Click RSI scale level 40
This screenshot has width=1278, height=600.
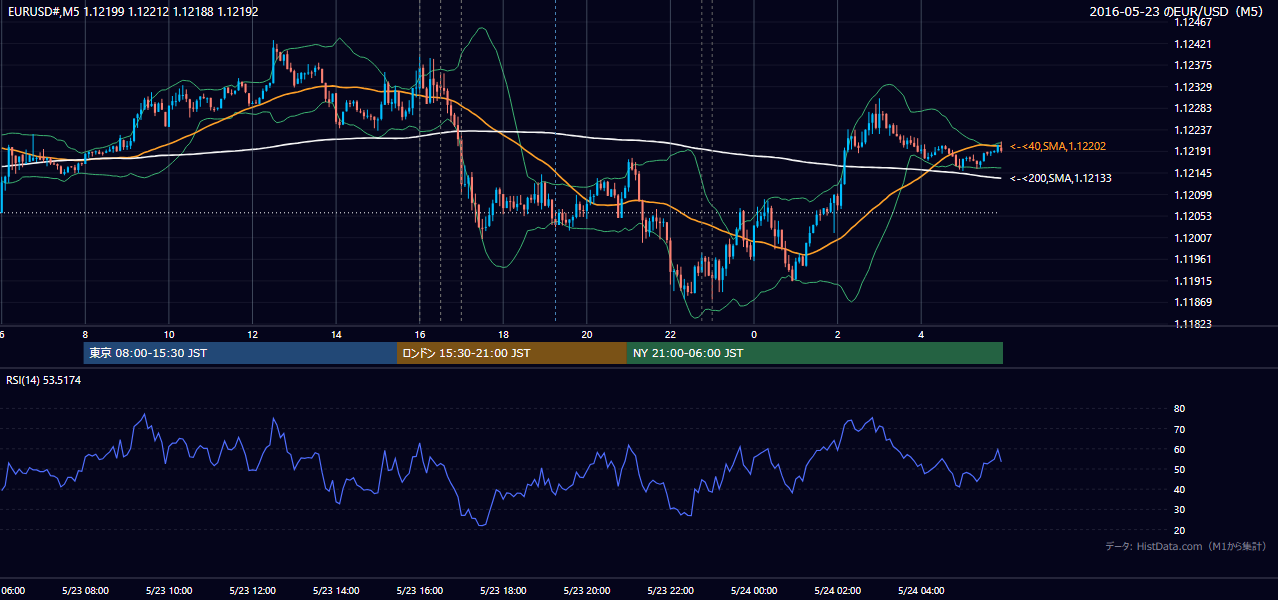click(x=1179, y=489)
